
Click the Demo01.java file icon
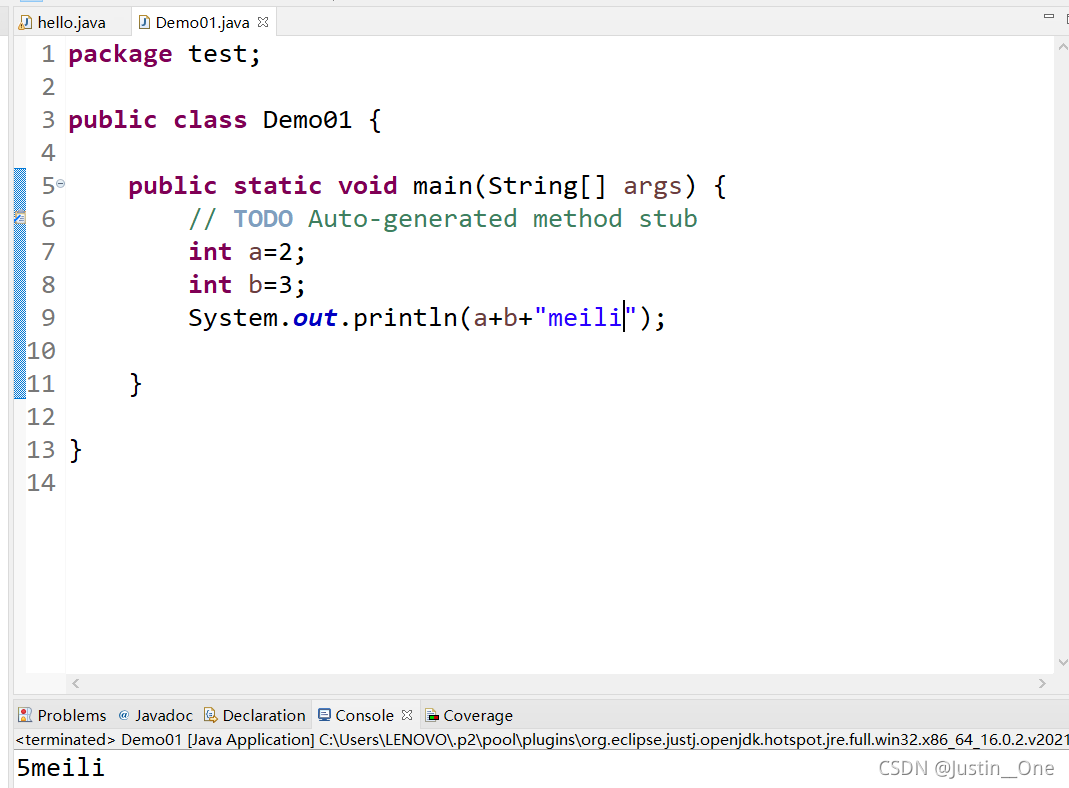tap(144, 22)
